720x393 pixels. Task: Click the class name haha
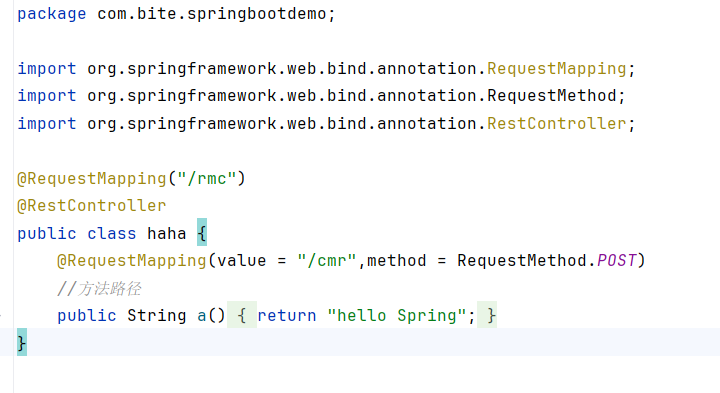(167, 234)
